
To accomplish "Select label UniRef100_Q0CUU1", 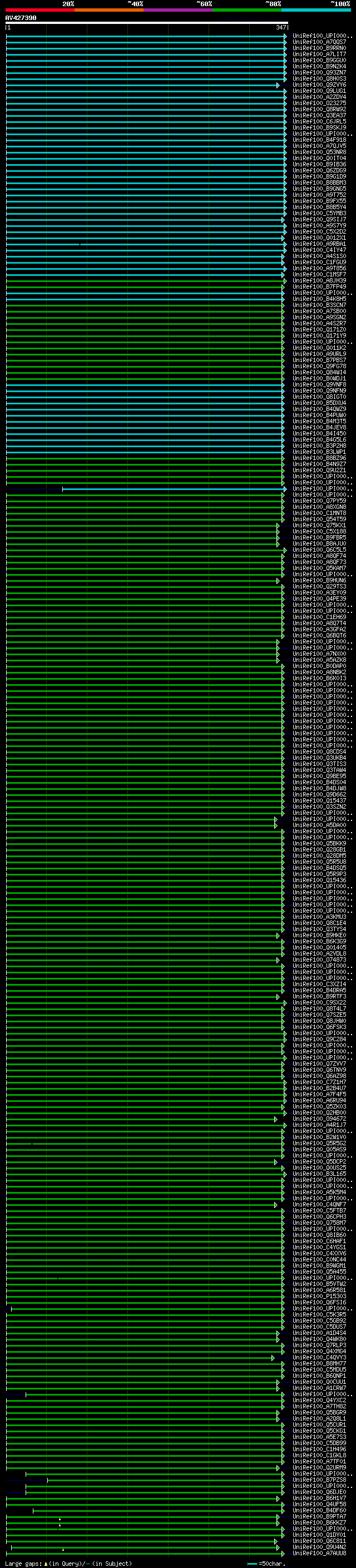I will [319, 1382].
